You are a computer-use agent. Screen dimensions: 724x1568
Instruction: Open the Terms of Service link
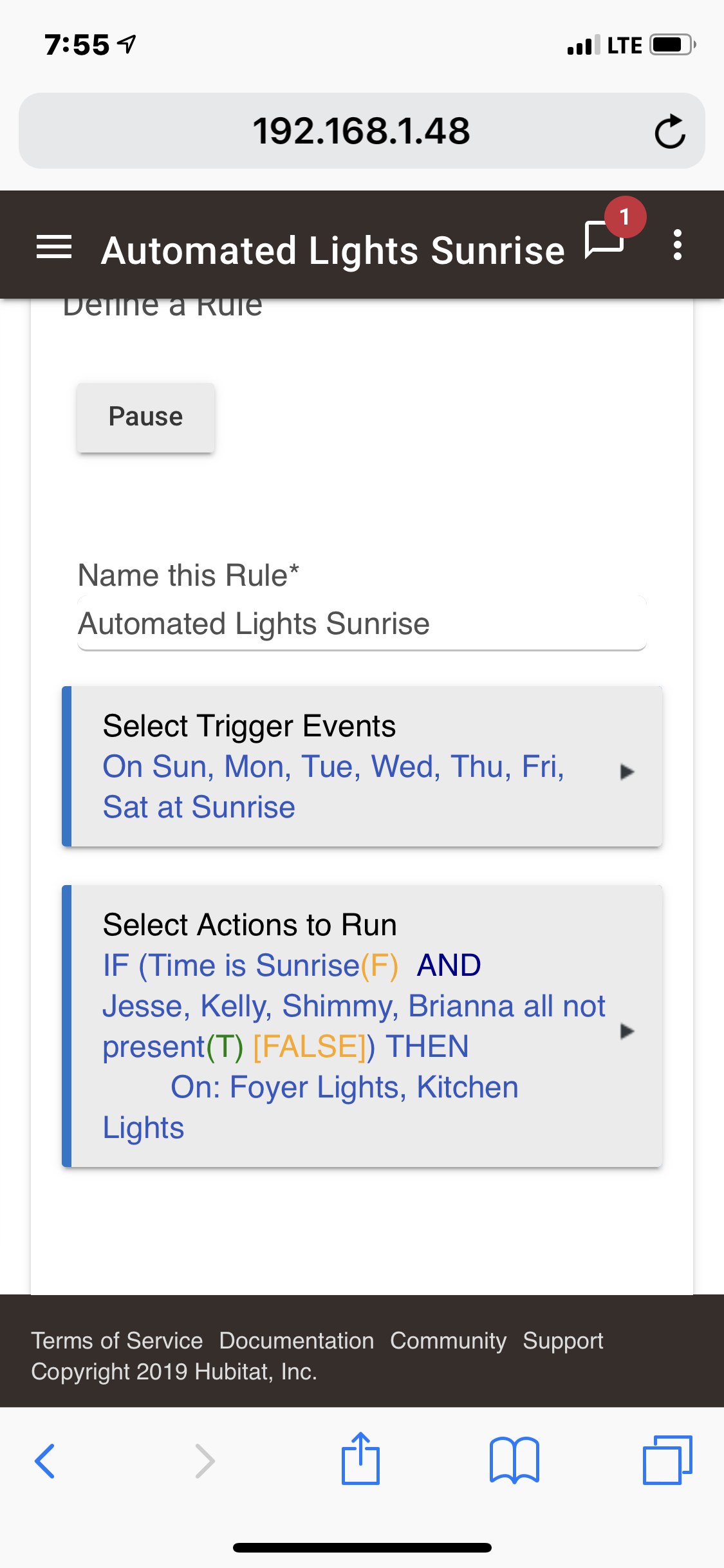click(x=117, y=1341)
